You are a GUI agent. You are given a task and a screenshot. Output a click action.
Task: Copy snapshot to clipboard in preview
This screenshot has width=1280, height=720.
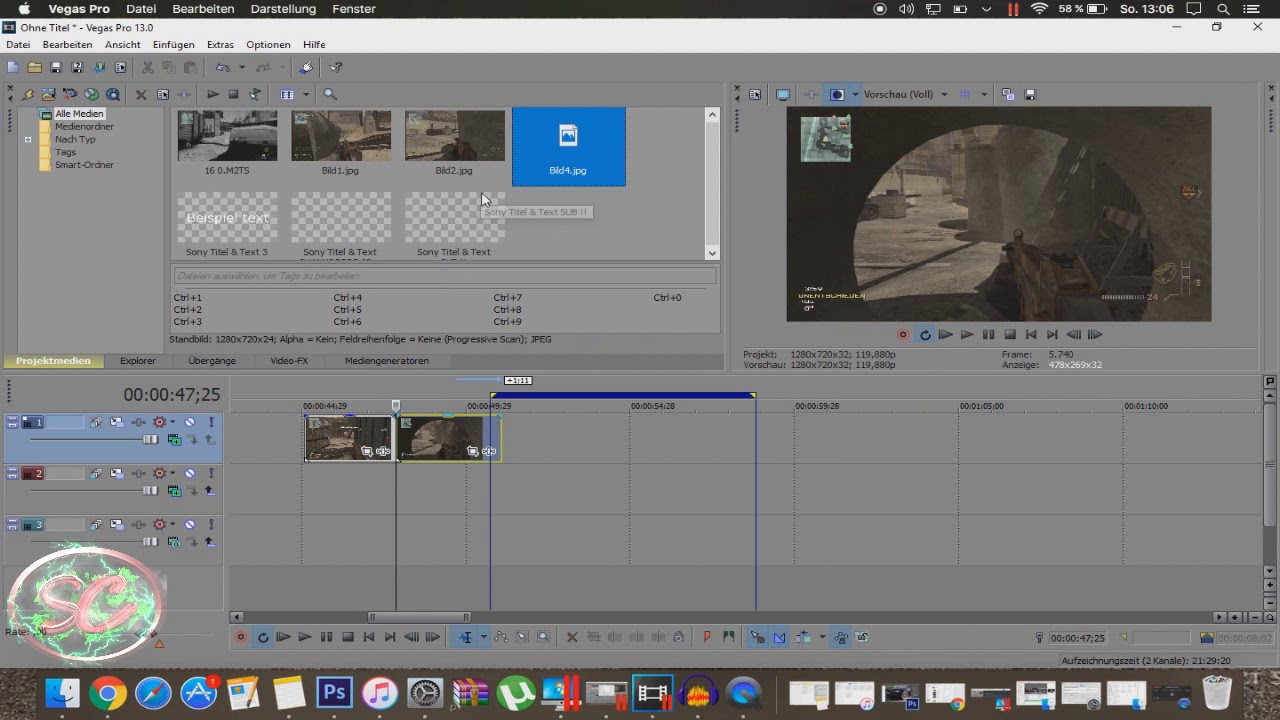click(x=1008, y=94)
